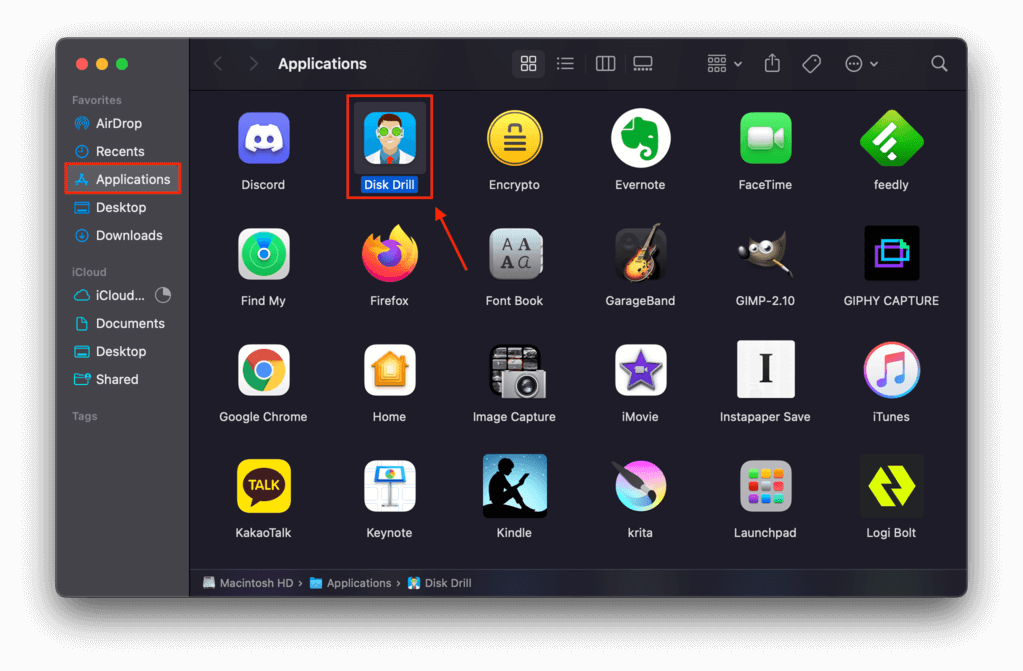Image resolution: width=1023 pixels, height=671 pixels.
Task: Open the group-by dropdown
Action: (x=724, y=63)
